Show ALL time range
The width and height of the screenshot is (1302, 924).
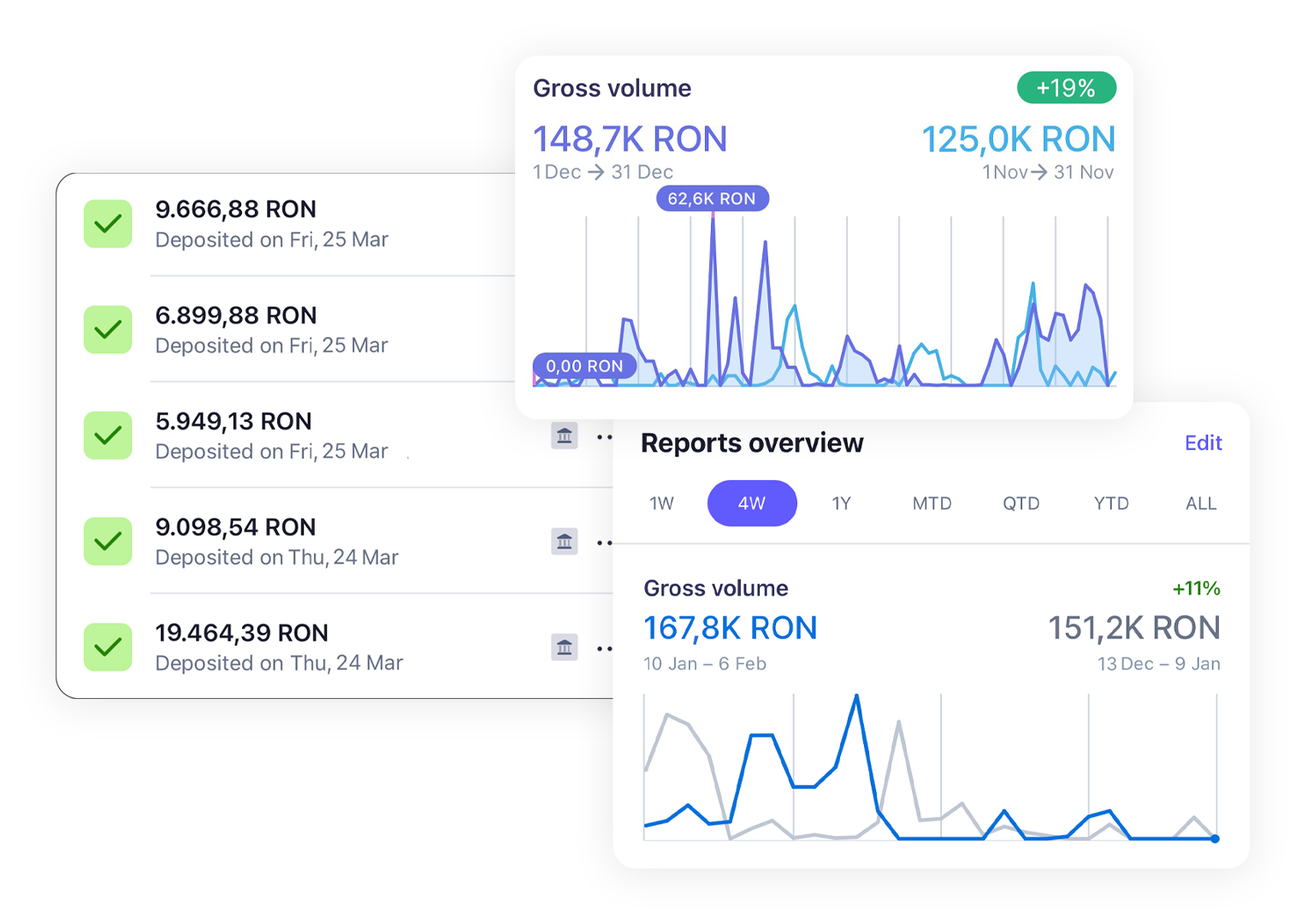pyautogui.click(x=1201, y=504)
